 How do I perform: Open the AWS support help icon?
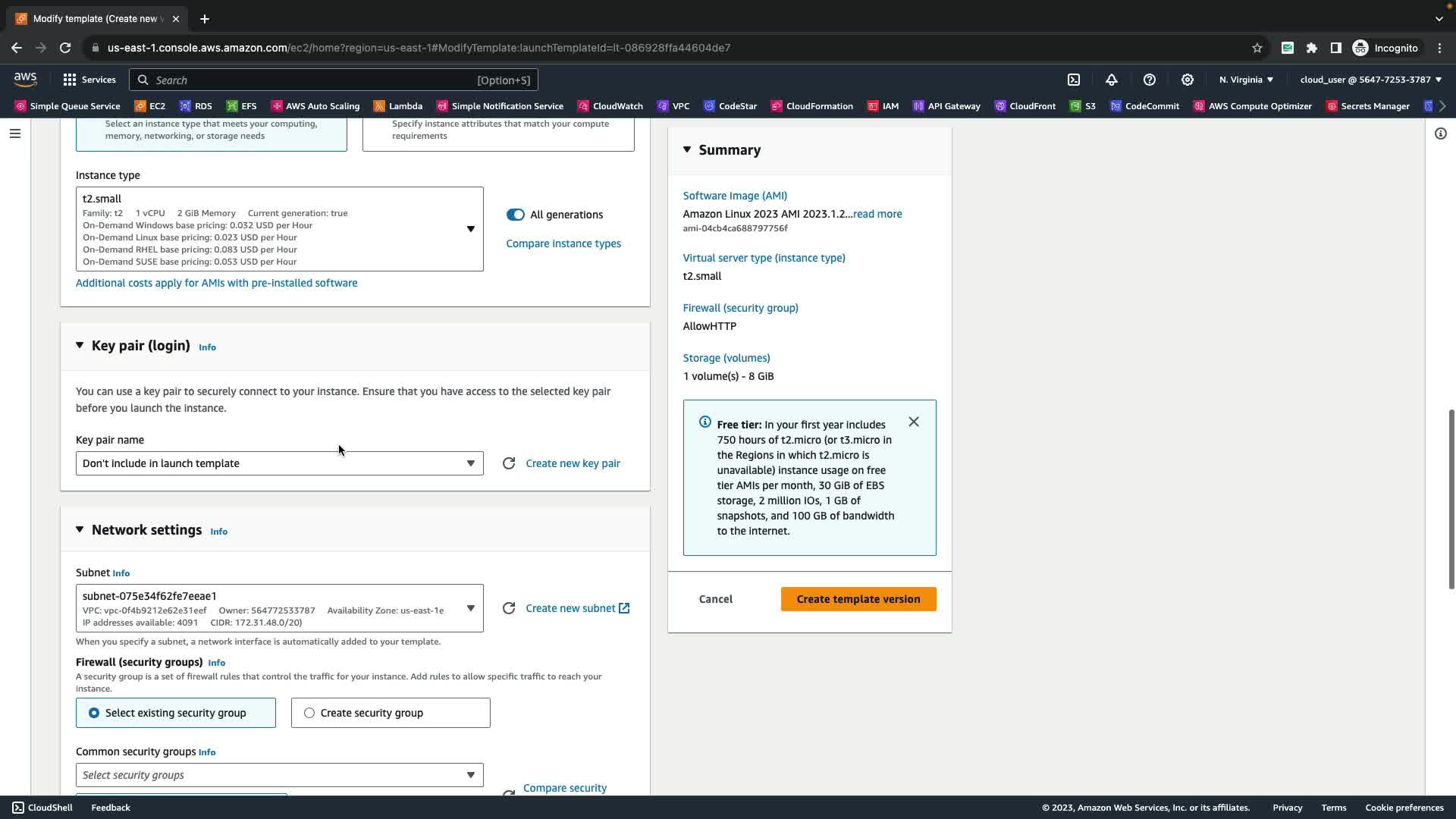tap(1150, 80)
